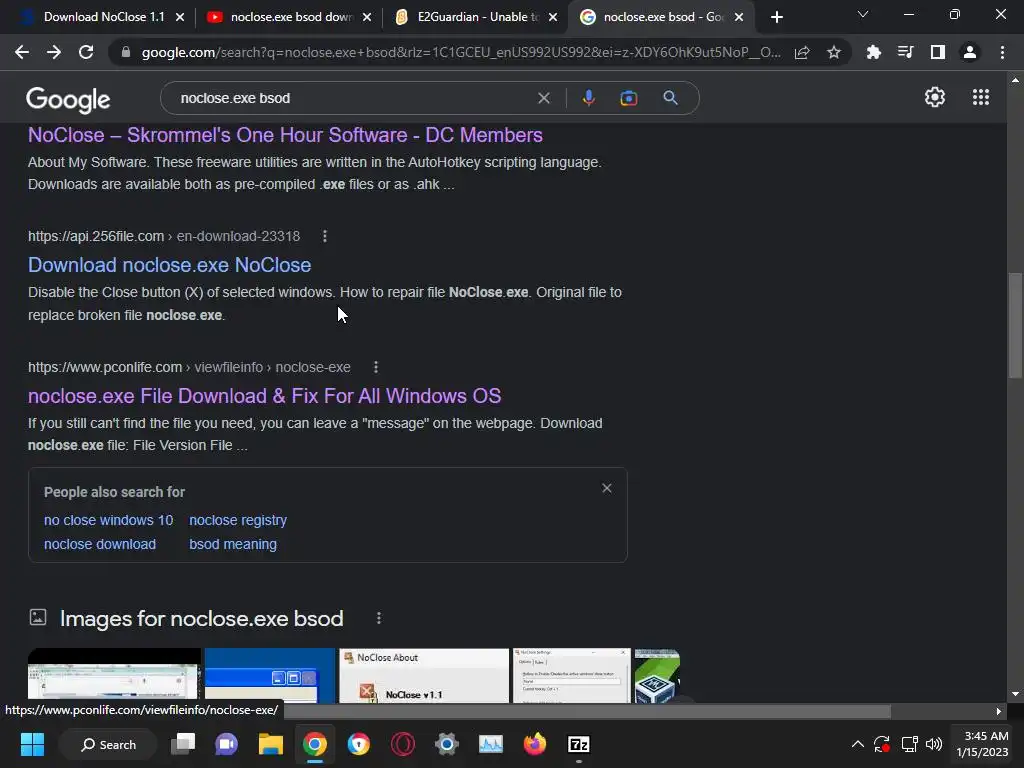Go back to the previous page
This screenshot has width=1024, height=768.
click(x=22, y=52)
